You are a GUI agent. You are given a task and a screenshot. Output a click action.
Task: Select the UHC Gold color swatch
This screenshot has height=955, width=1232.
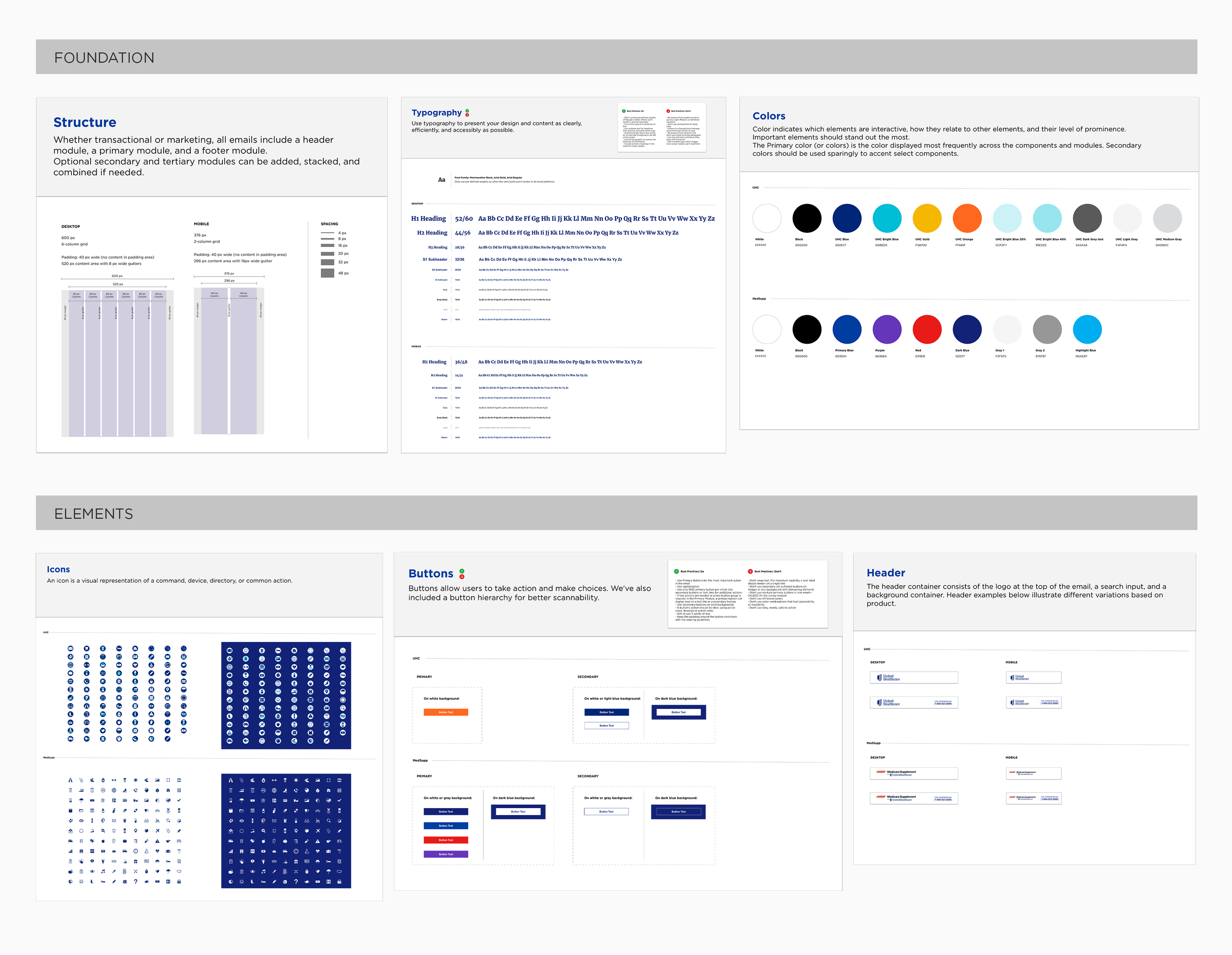pyautogui.click(x=927, y=218)
